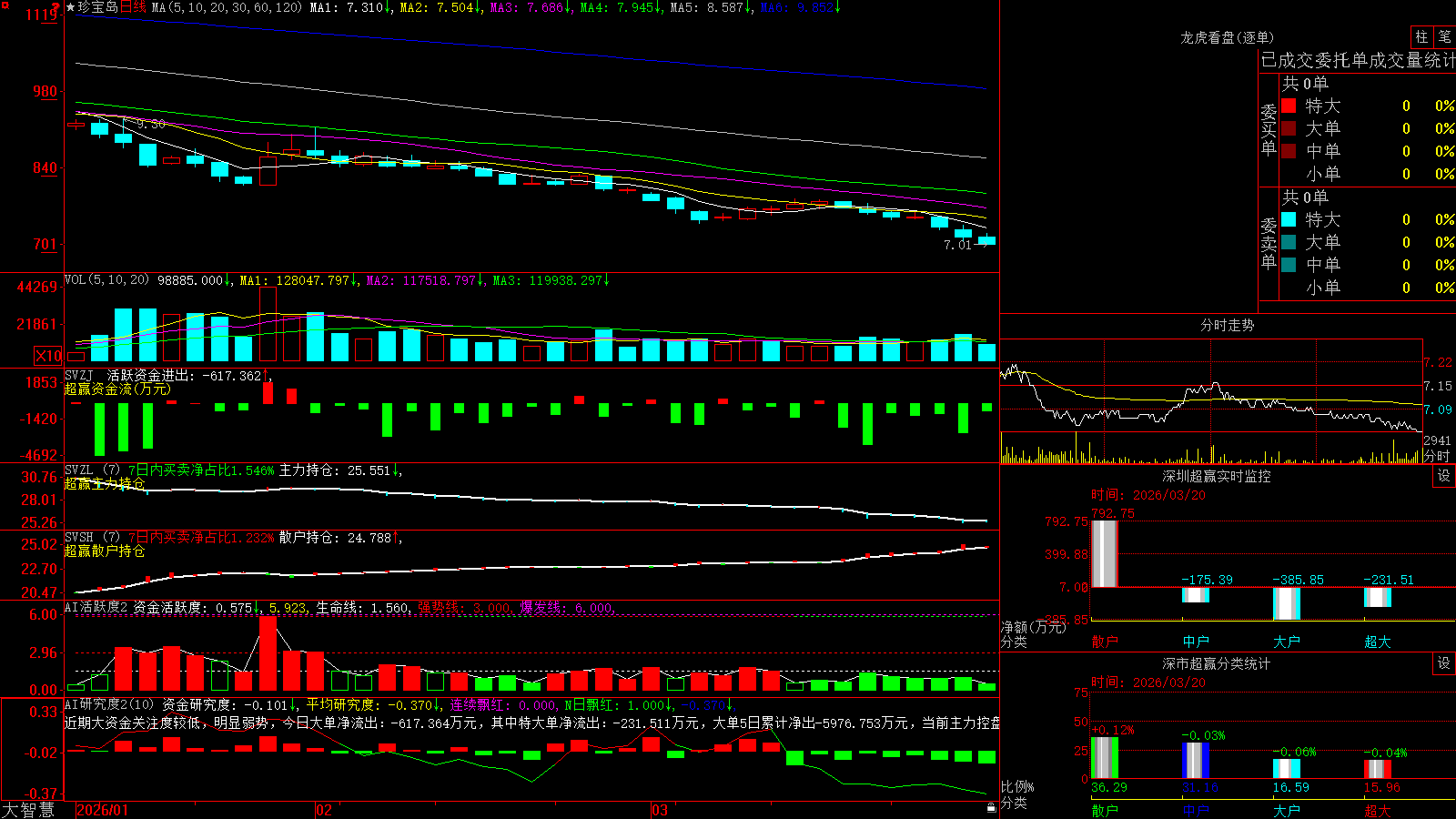Click the AI研究度2(10) indicator label
Screen dimensions: 1456x819
click(109, 704)
